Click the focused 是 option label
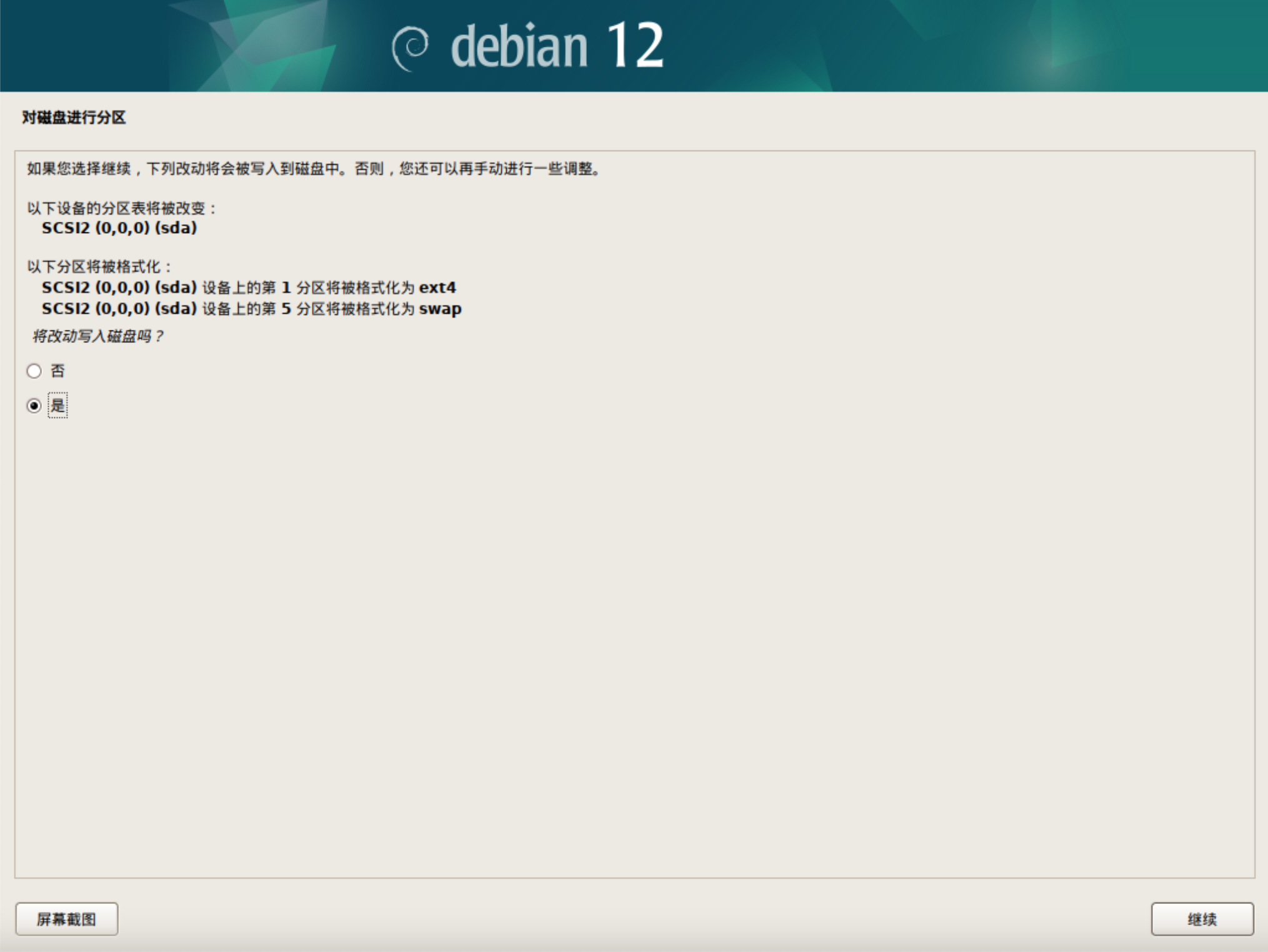This screenshot has width=1268, height=952. 57,406
